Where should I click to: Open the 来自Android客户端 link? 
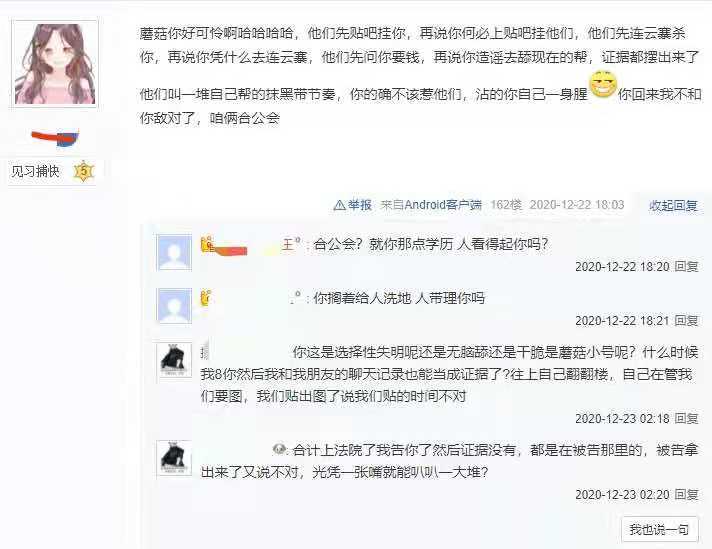pos(431,205)
